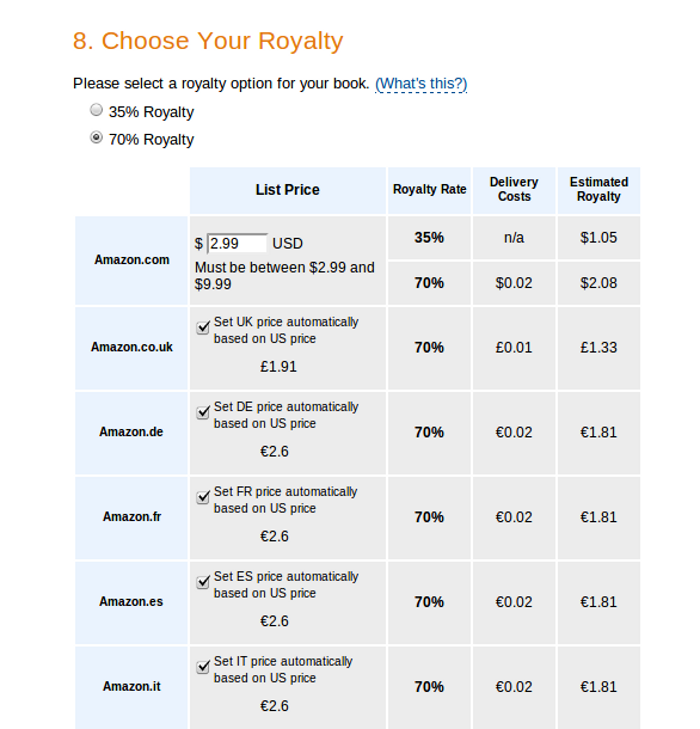Click the Delivery Costs column header
Viewport: 700px width, 729px height.
pos(514,189)
